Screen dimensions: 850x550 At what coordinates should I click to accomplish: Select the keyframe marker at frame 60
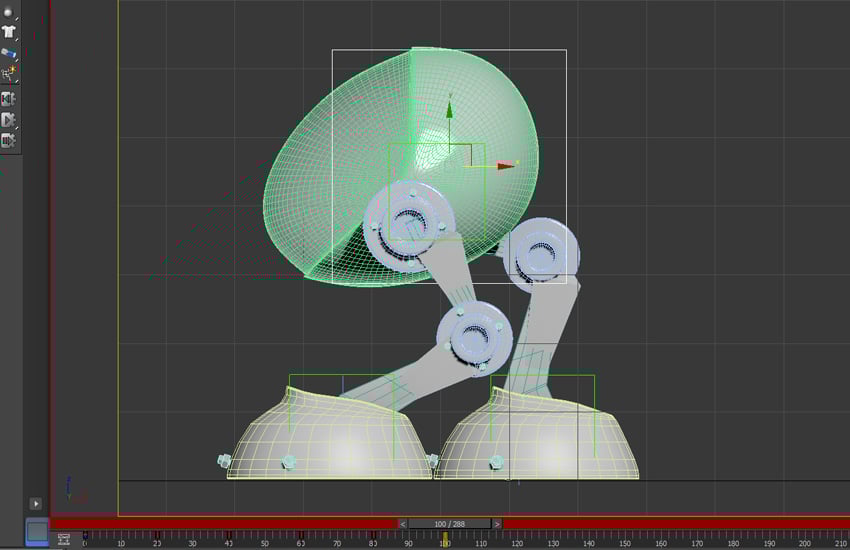coord(301,536)
